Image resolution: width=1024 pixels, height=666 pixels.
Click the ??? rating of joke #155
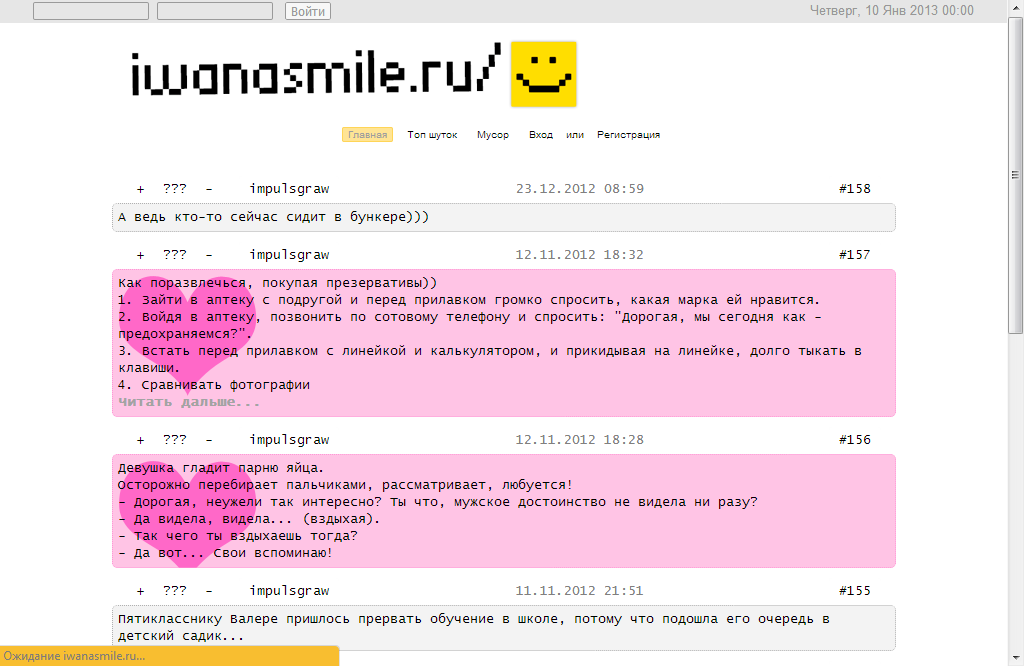click(x=174, y=591)
